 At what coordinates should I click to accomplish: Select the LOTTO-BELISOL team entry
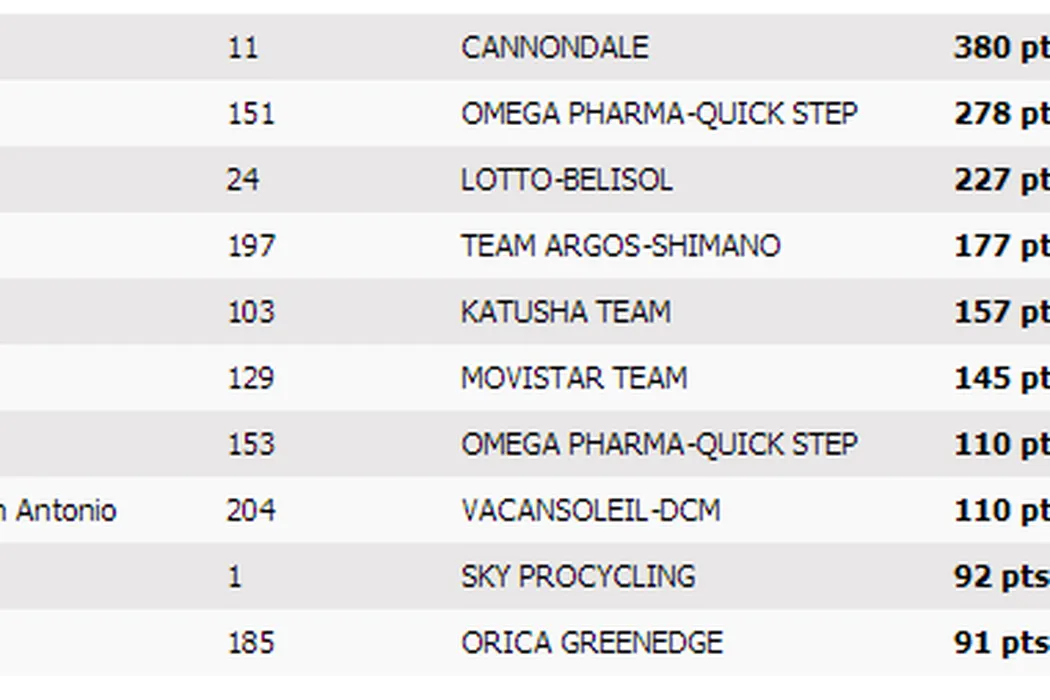(566, 180)
